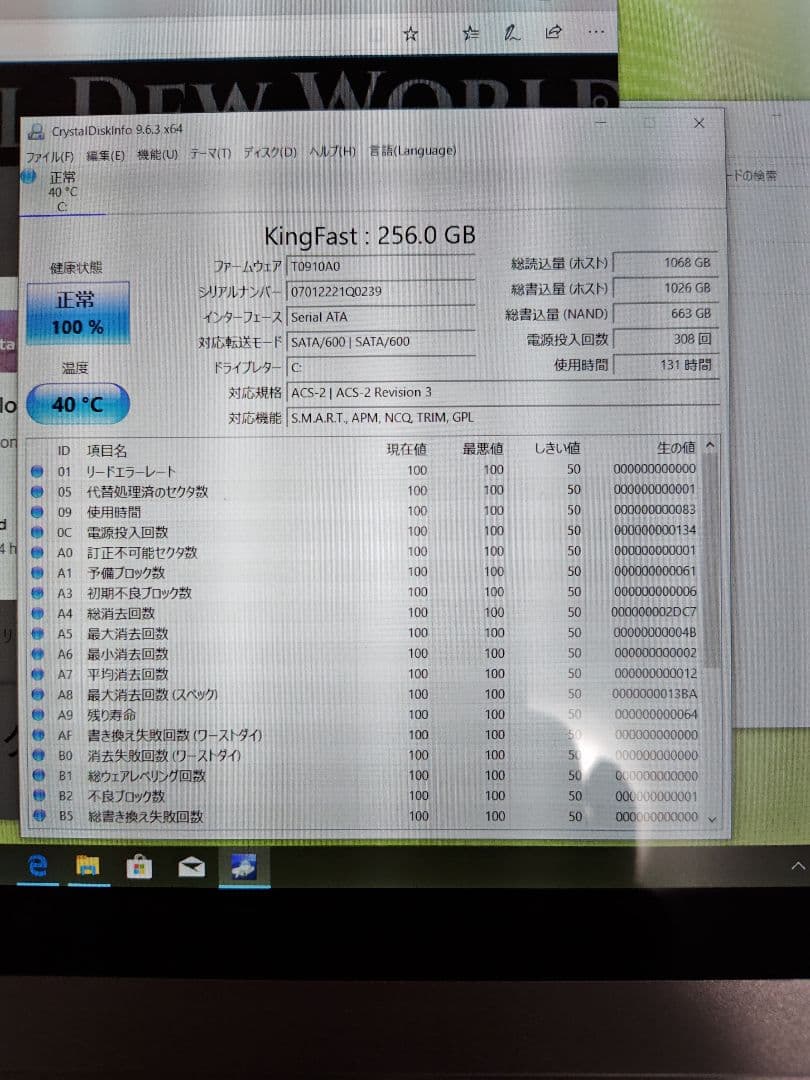Open the ファイル(F) menu
The image size is (810, 1080).
coord(50,157)
